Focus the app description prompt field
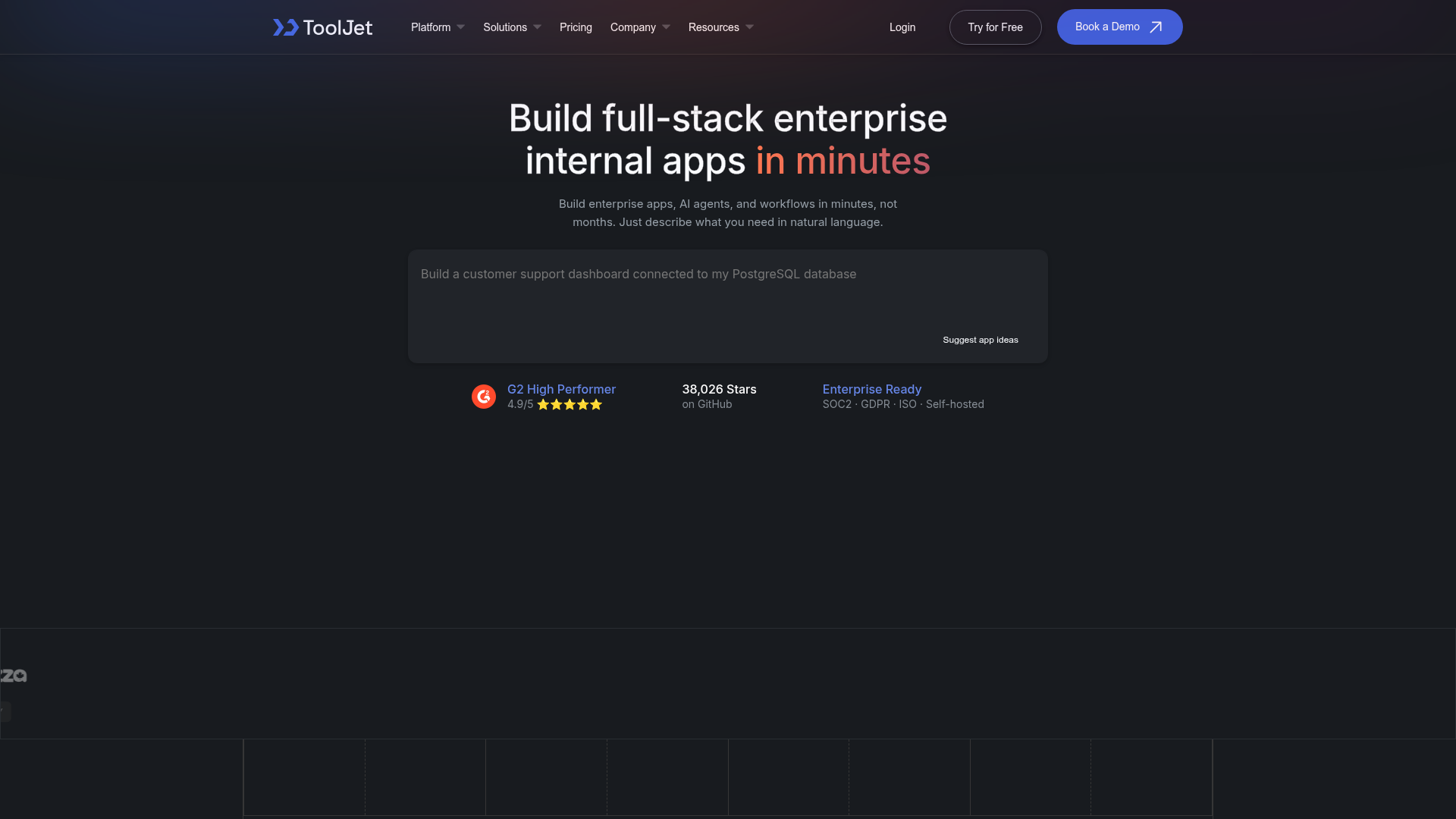 pyautogui.click(x=728, y=306)
